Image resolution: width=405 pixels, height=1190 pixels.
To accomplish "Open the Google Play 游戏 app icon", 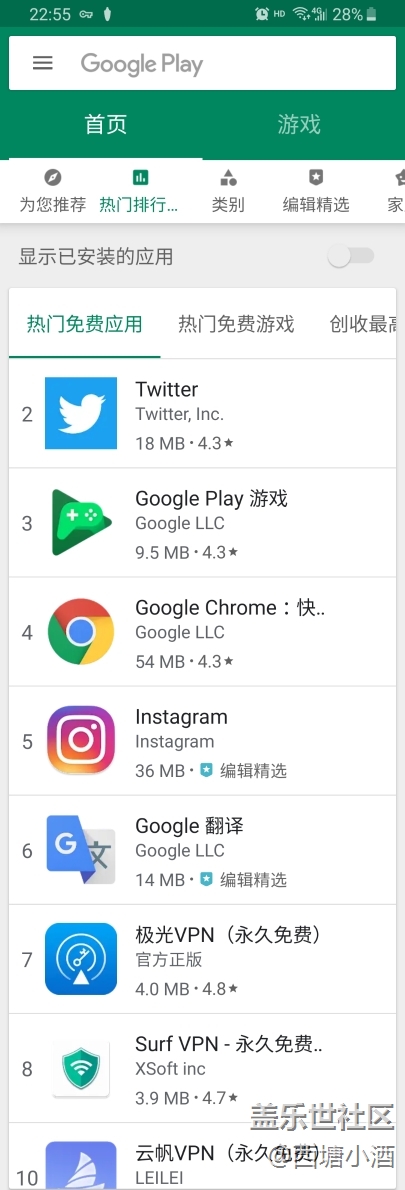I will coord(81,522).
